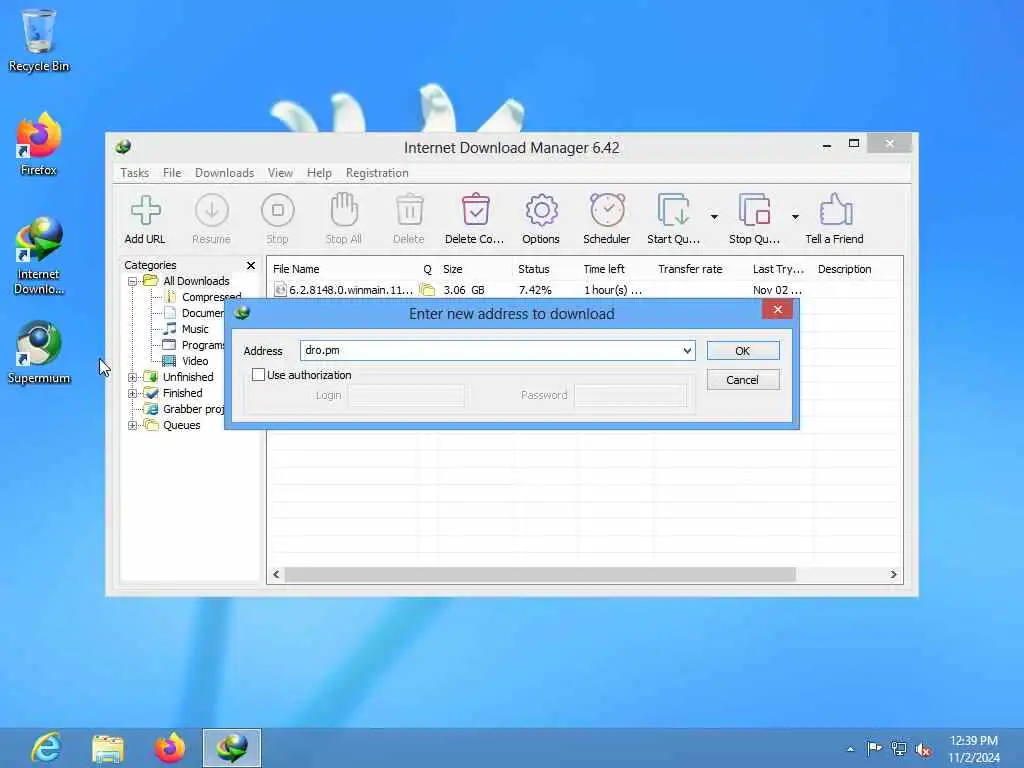The image size is (1024, 768).
Task: Open the Start Queue dropdown arrow
Action: pos(714,217)
